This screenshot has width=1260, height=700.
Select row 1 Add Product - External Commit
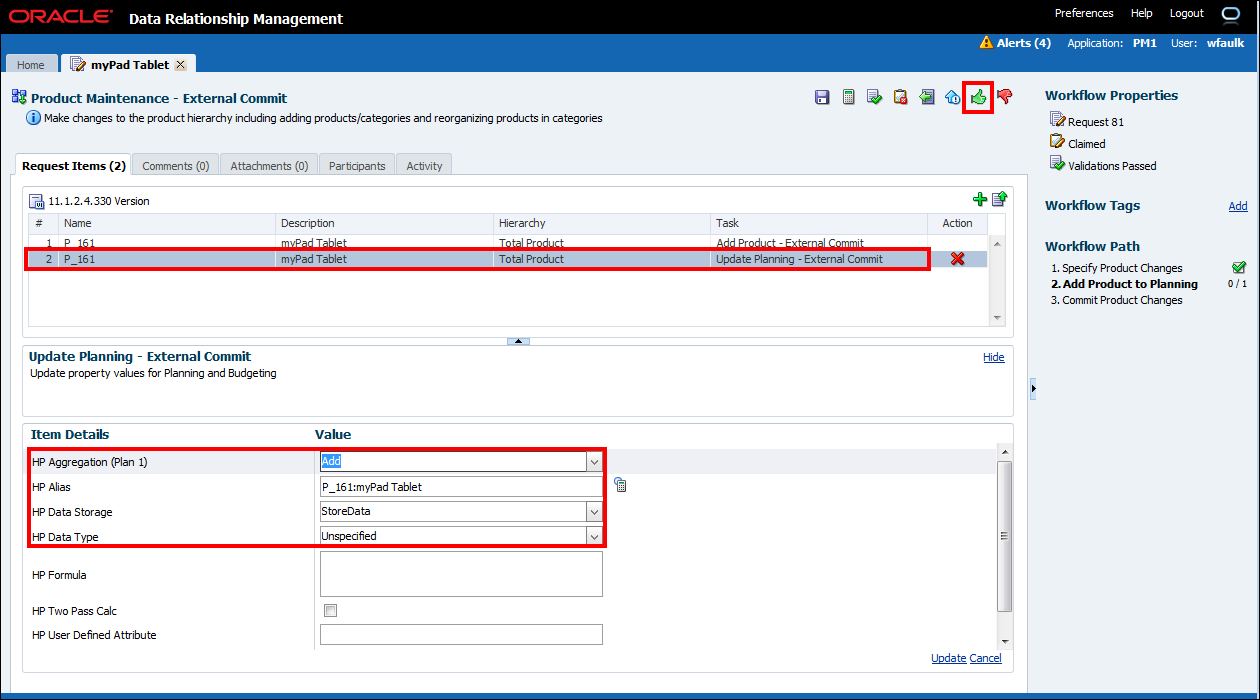point(508,243)
